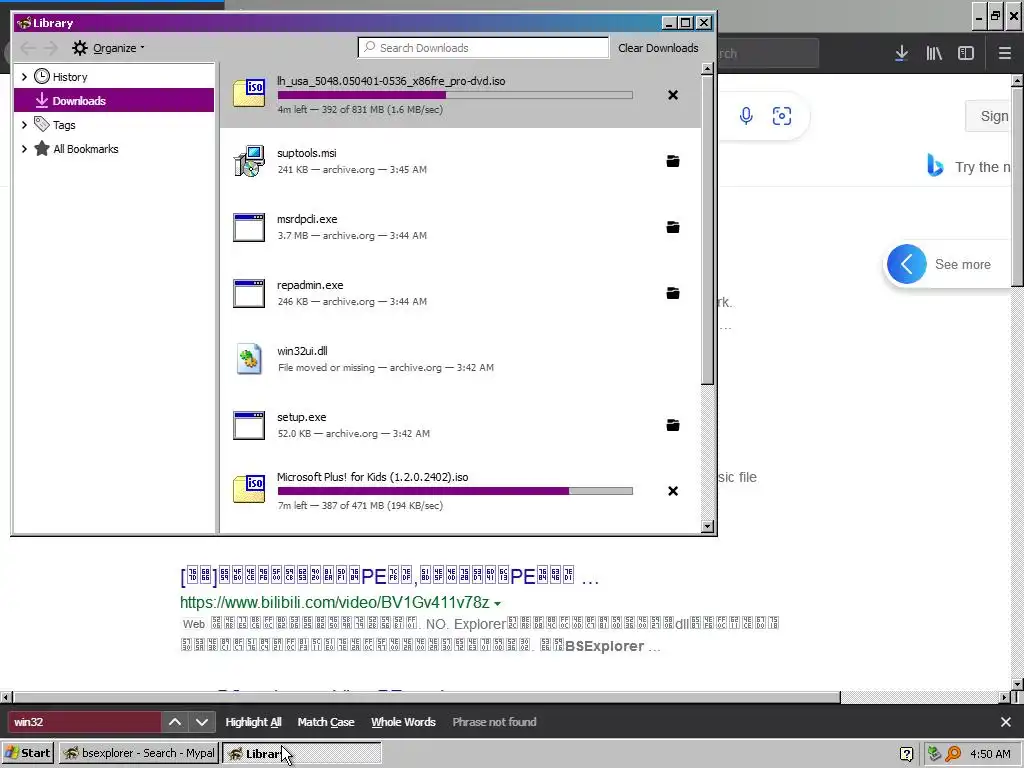Click downloads list scroll-up arrow
The width and height of the screenshot is (1024, 768).
[707, 69]
